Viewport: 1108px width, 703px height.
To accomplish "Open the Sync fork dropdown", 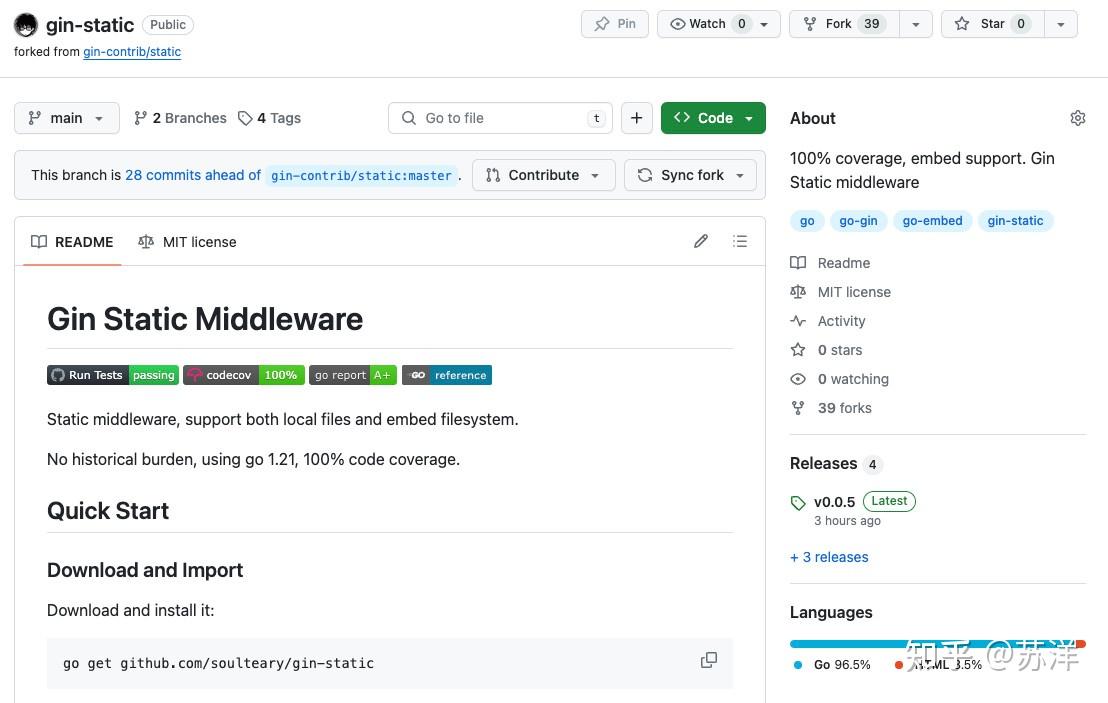I will (x=694, y=175).
